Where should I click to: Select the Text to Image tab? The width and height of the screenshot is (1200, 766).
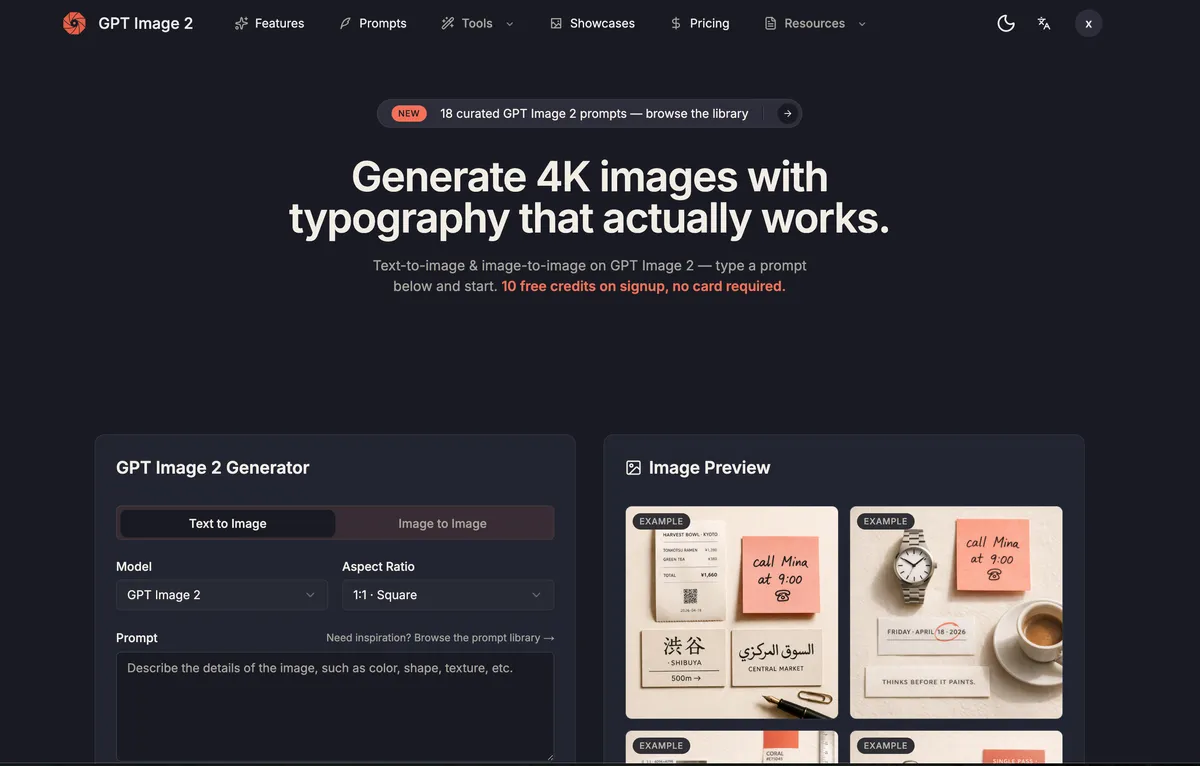click(228, 523)
